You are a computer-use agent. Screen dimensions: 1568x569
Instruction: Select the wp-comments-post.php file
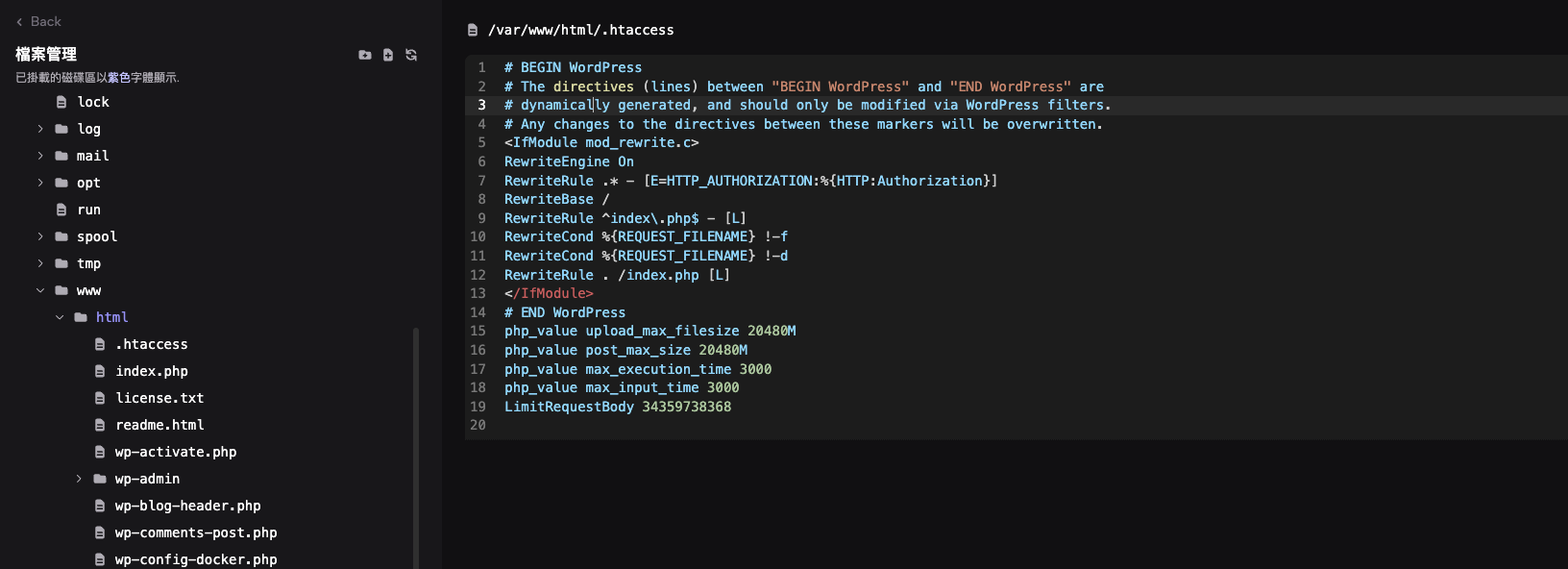[195, 532]
